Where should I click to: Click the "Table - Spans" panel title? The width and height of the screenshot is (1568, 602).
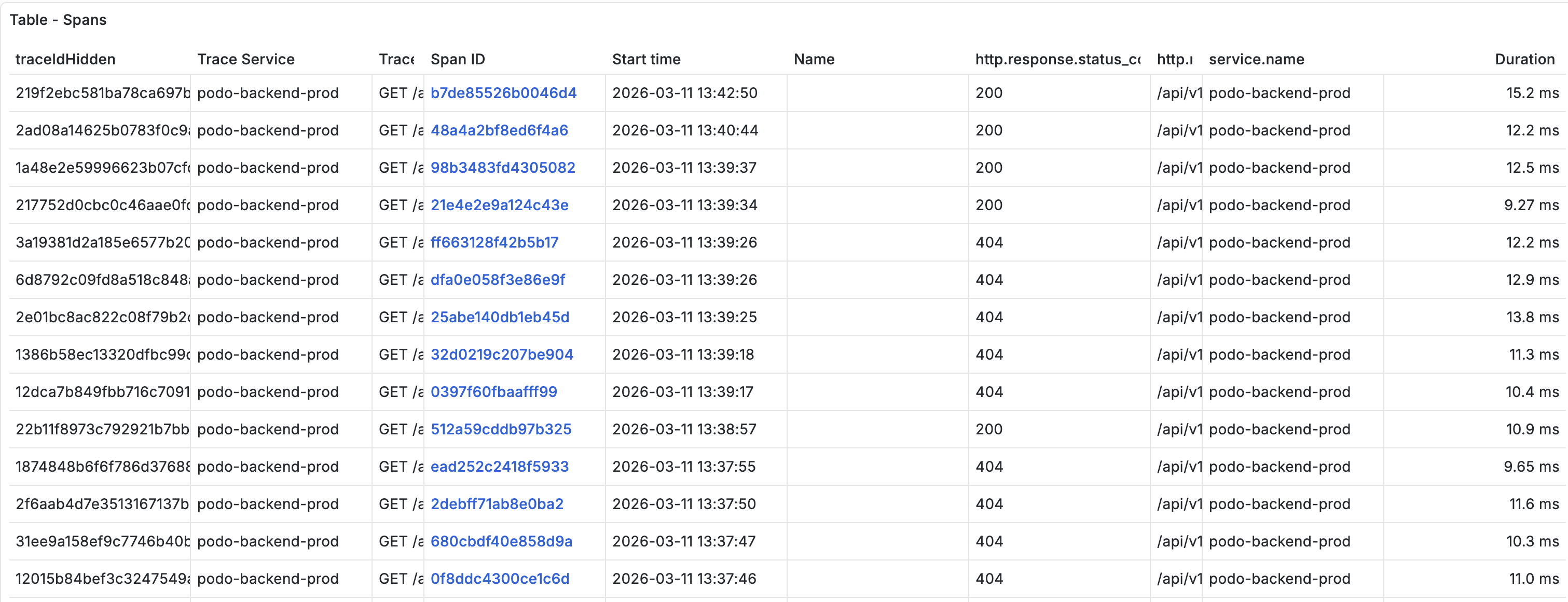tap(58, 20)
